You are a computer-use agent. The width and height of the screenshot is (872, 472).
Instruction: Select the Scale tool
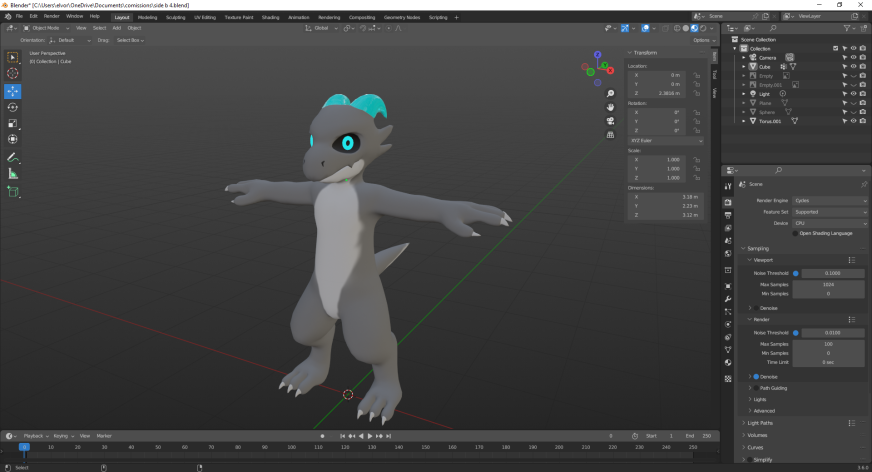coord(13,124)
